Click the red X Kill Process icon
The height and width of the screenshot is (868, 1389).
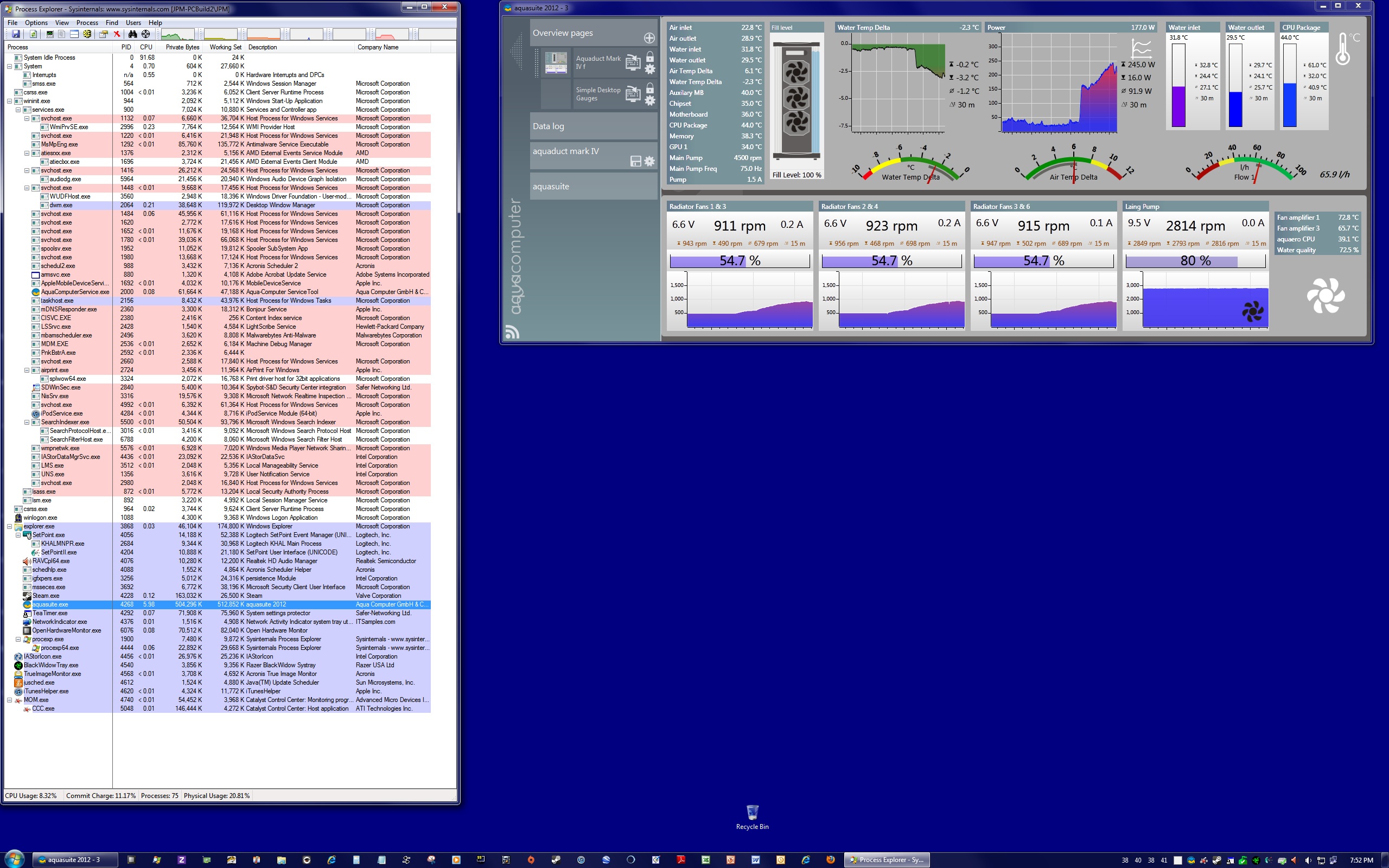[117, 34]
